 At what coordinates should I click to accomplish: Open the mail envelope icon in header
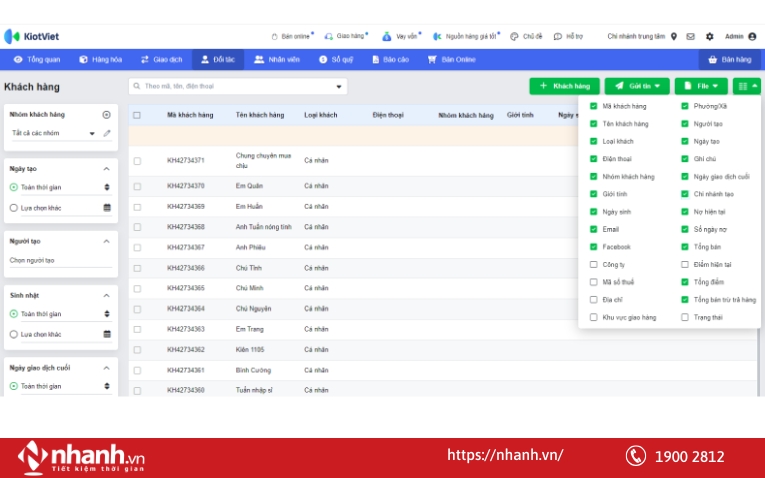pyautogui.click(x=690, y=36)
